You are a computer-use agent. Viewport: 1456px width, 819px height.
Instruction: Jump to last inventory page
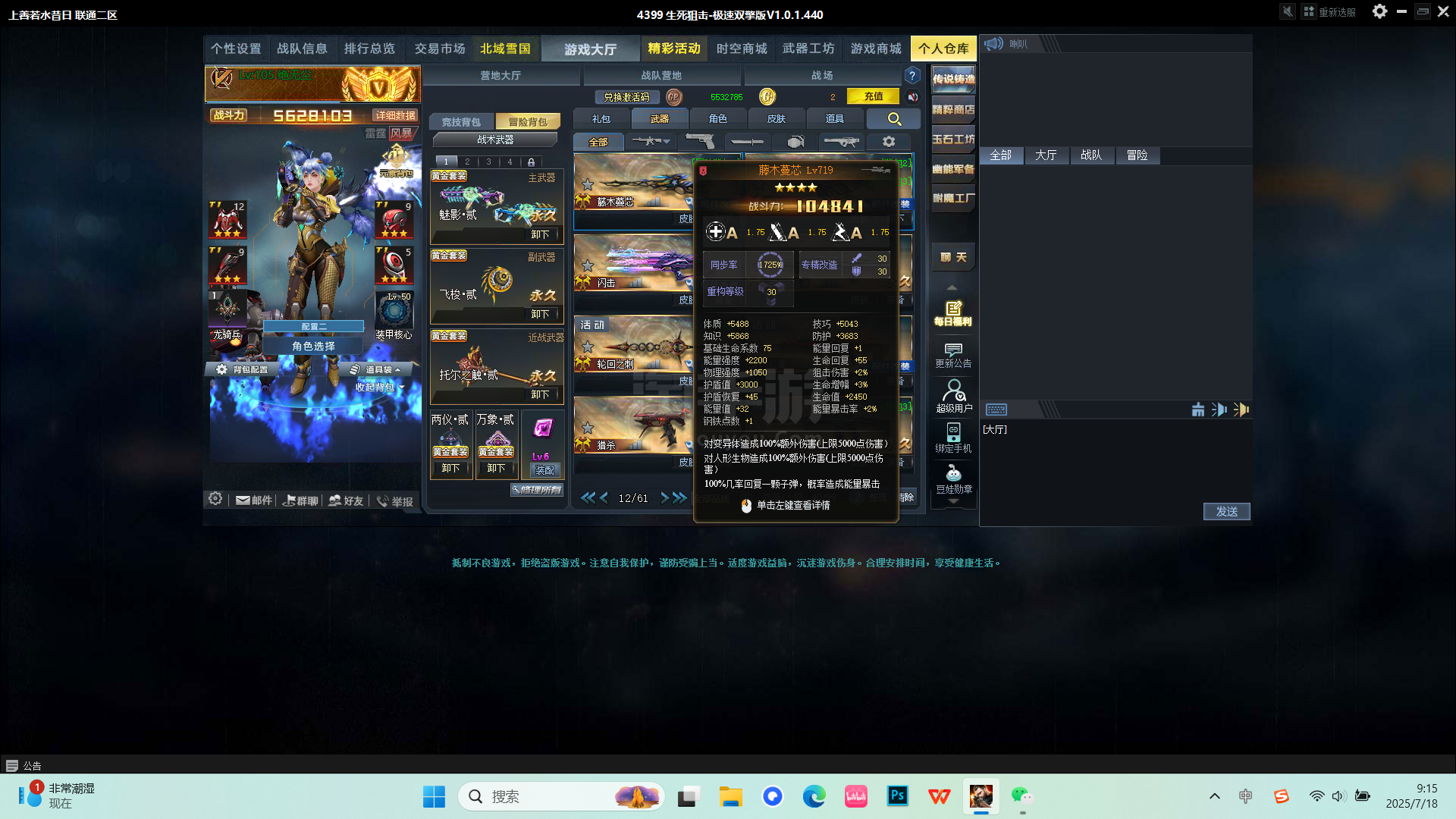(679, 498)
